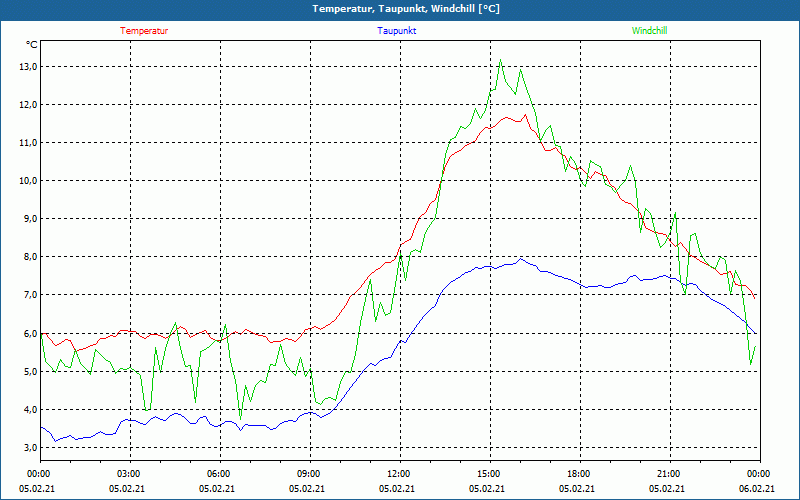Select the blue Taupunkt legend label
Viewport: 800px width, 500px height.
[397, 31]
